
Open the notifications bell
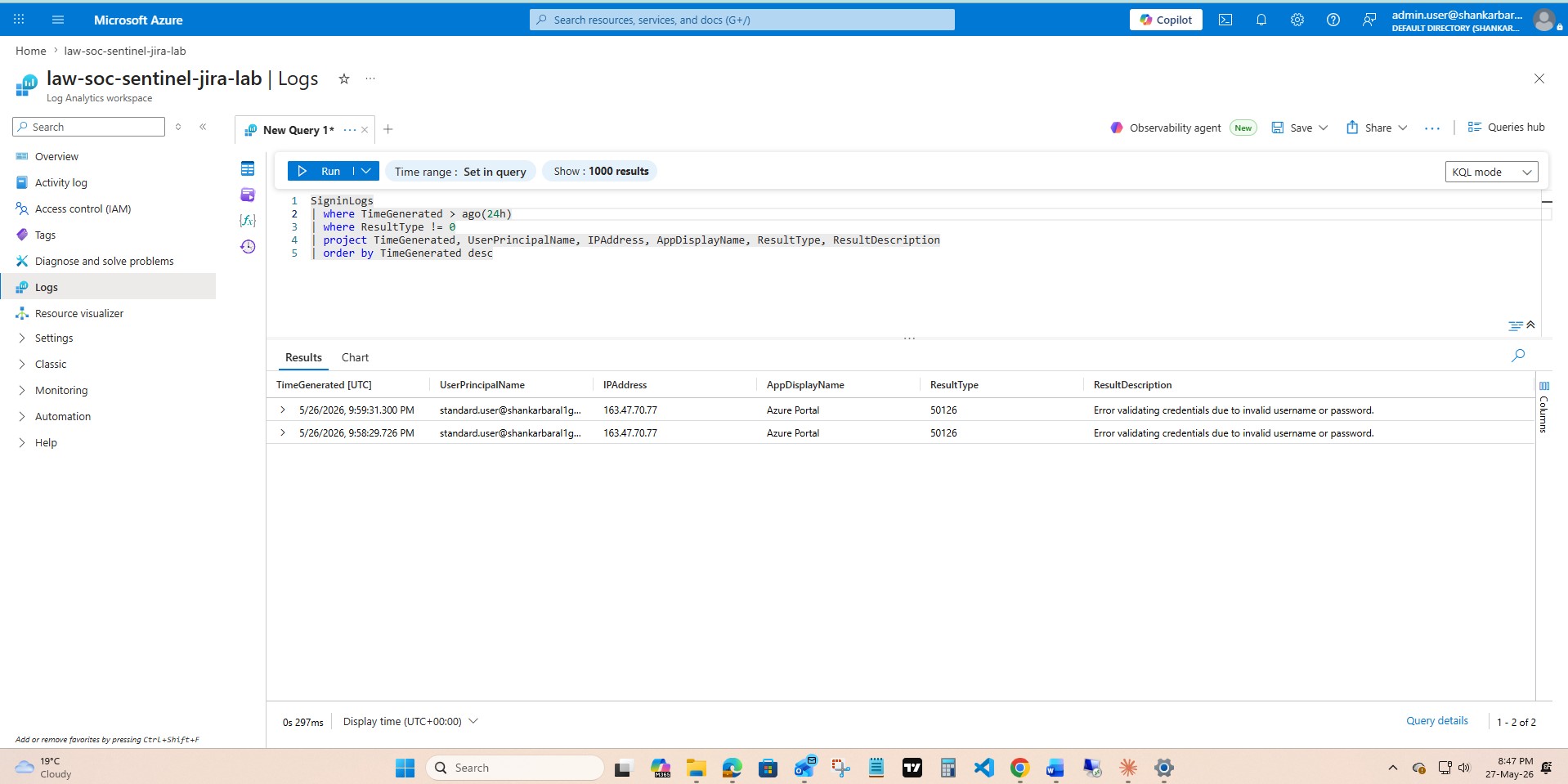point(1261,20)
